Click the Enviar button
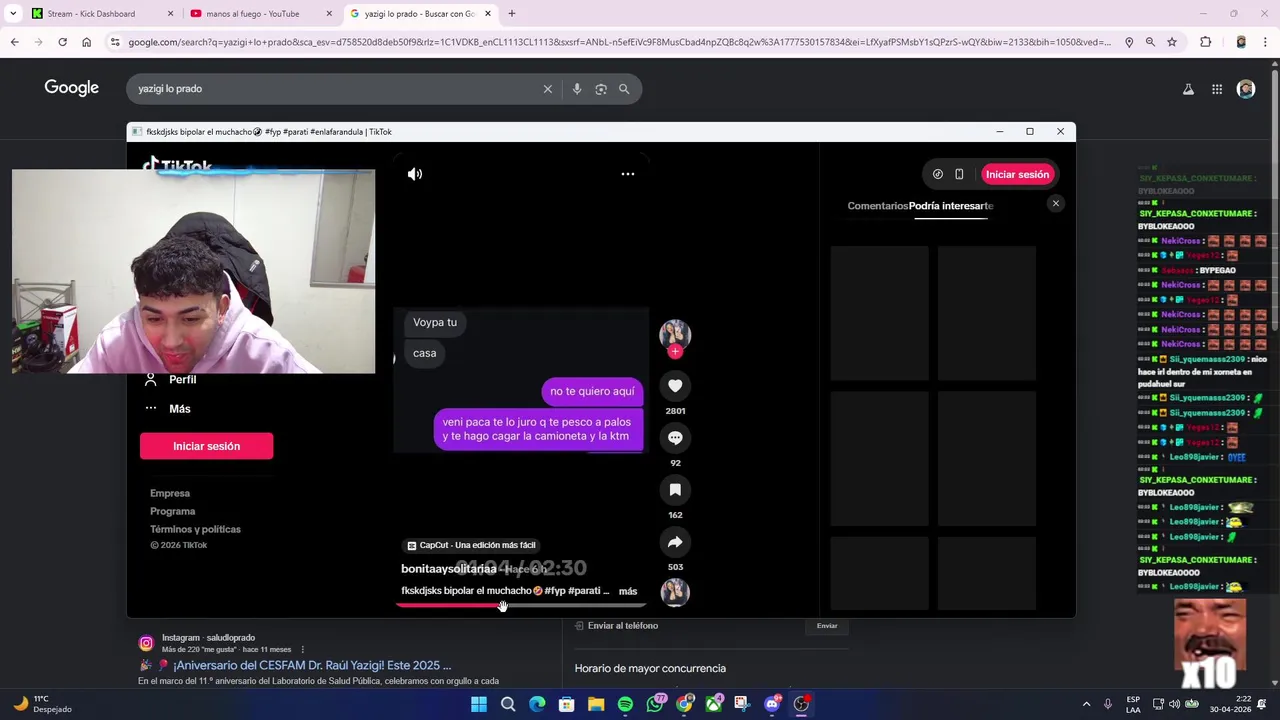 point(827,626)
